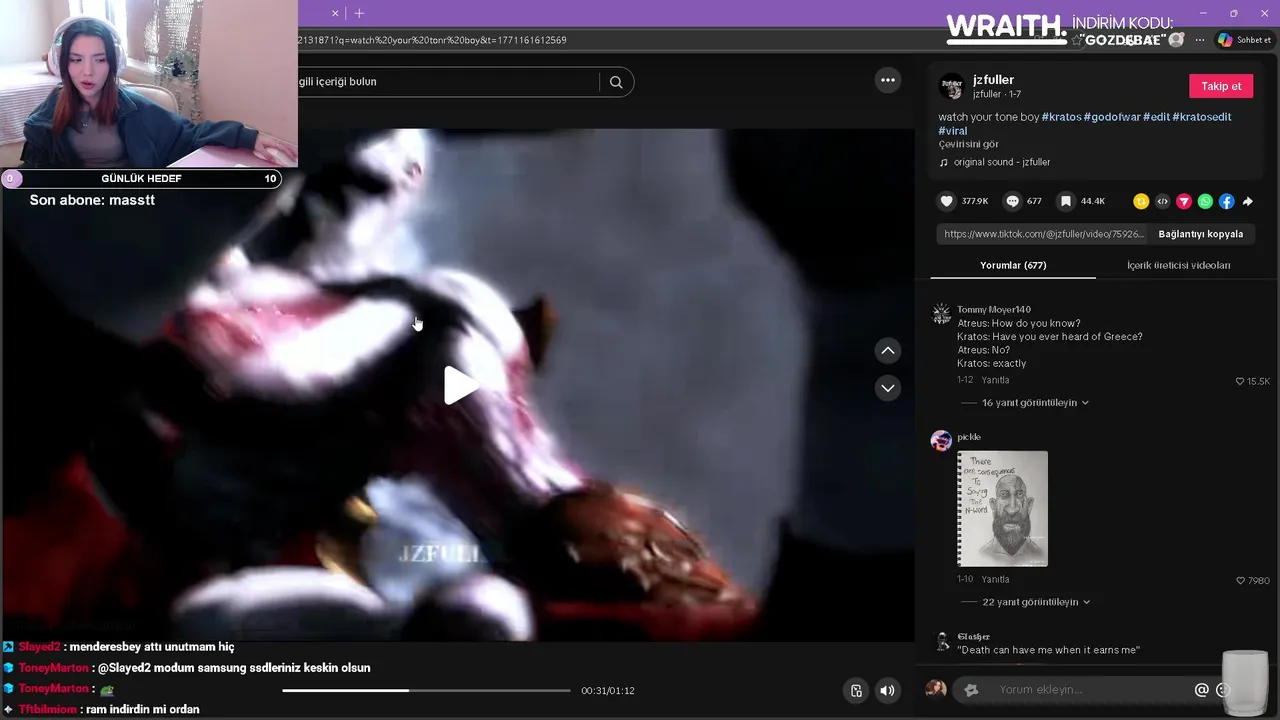Toggle auto-scroll icon next to volume

[856, 690]
